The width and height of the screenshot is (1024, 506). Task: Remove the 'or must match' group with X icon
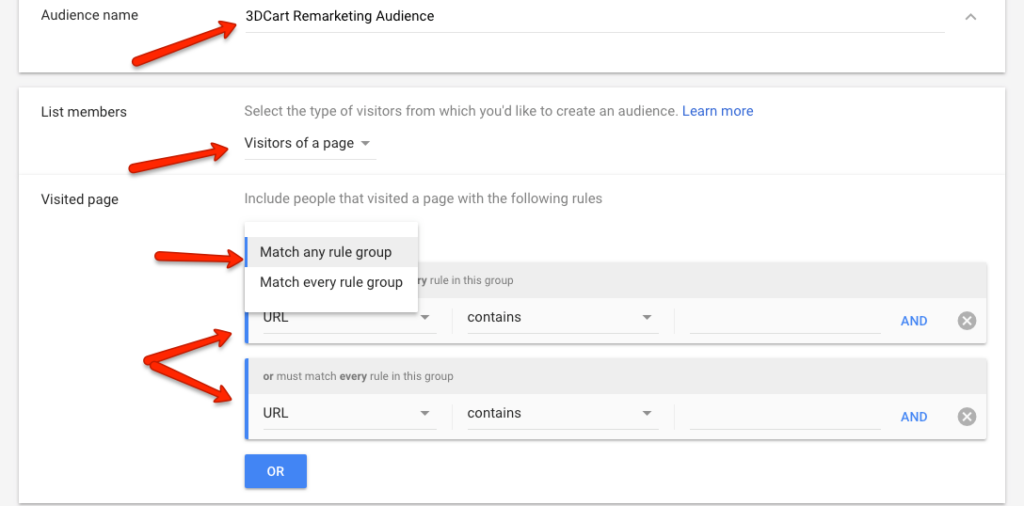click(x=967, y=417)
